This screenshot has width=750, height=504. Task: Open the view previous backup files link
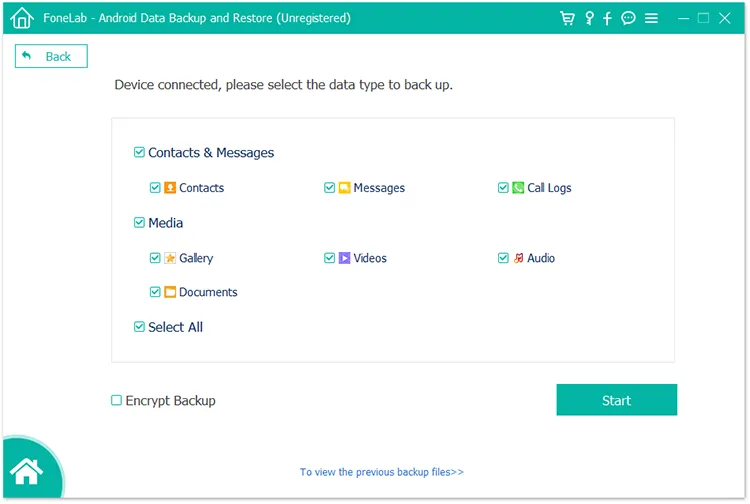coord(382,472)
